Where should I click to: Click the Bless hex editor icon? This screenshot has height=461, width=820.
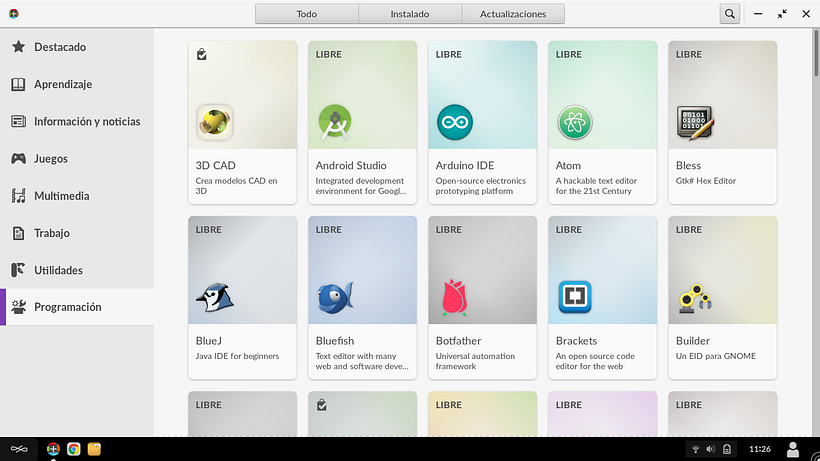coord(695,123)
